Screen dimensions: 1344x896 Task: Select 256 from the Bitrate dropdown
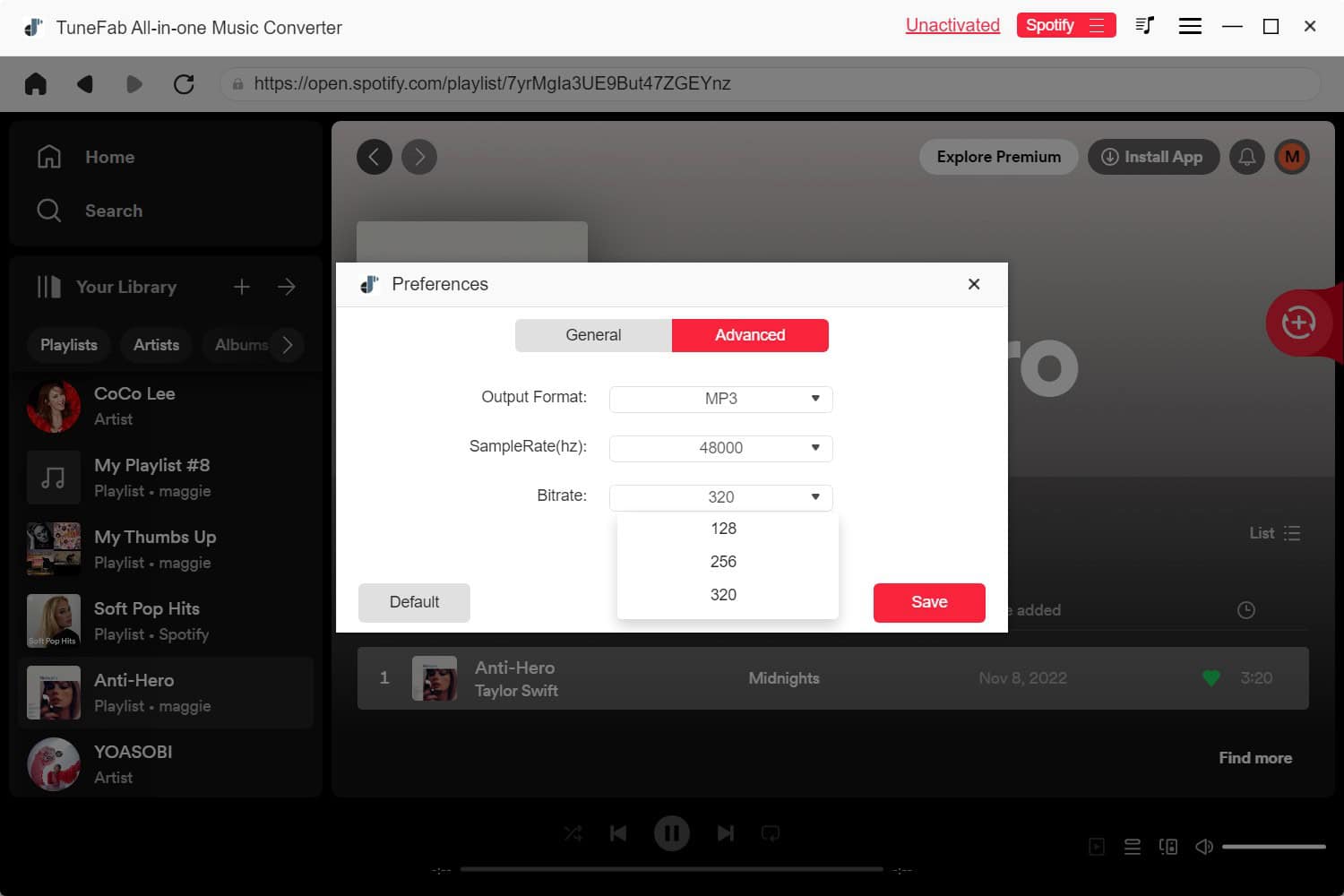pyautogui.click(x=723, y=561)
